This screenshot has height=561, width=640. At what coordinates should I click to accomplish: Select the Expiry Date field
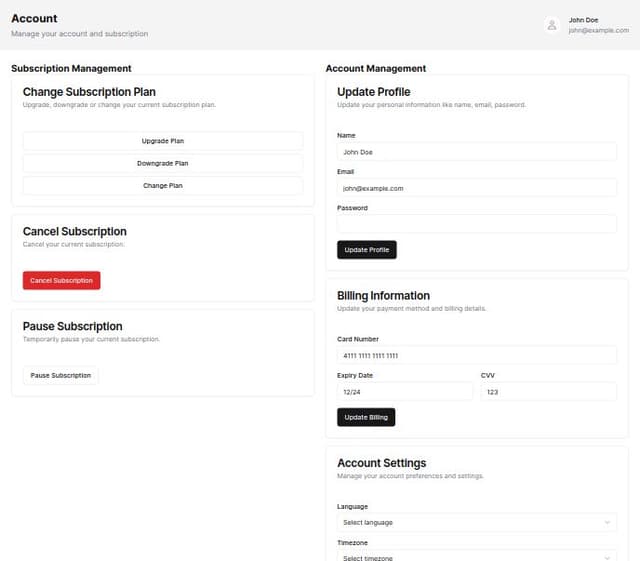click(x=404, y=392)
